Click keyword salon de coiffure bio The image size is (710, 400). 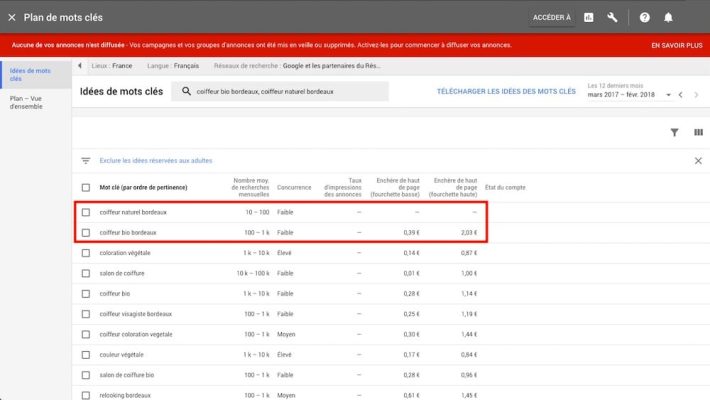[127, 375]
